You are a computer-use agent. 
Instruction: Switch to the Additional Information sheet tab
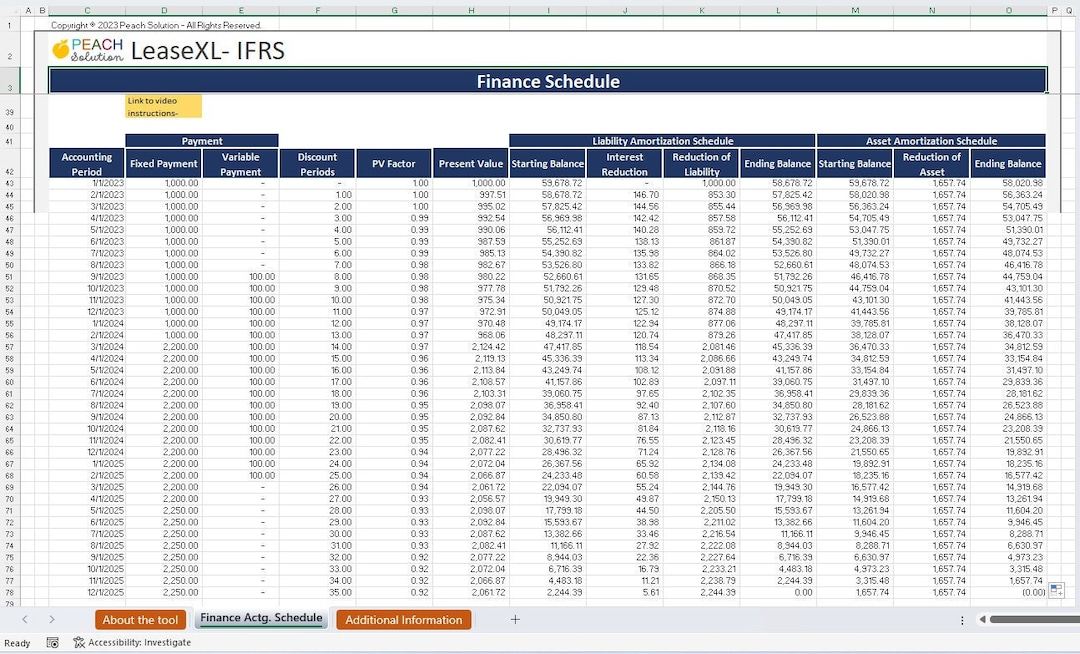403,620
